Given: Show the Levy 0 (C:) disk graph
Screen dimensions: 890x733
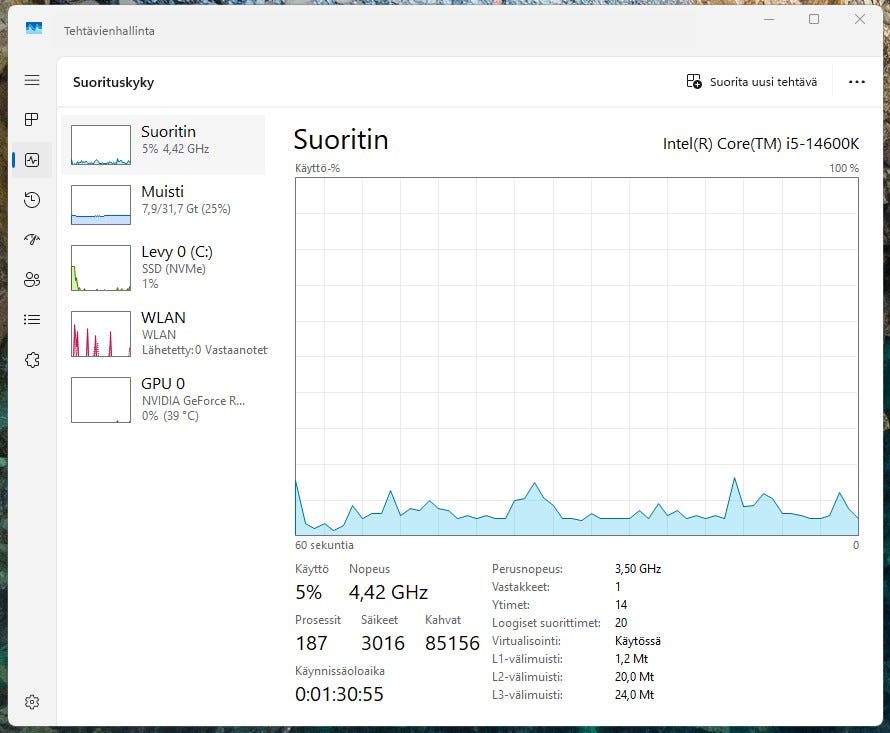Looking at the screenshot, I should click(164, 267).
